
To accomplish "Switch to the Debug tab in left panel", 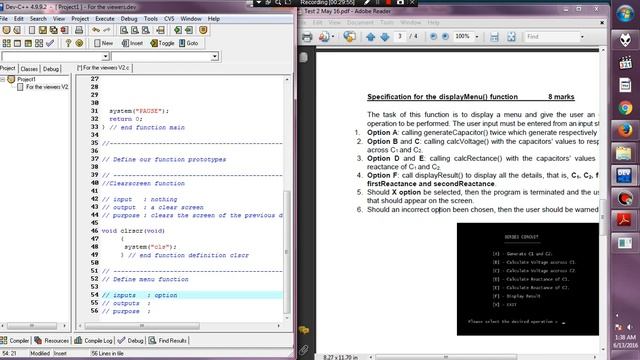I will pyautogui.click(x=51, y=69).
